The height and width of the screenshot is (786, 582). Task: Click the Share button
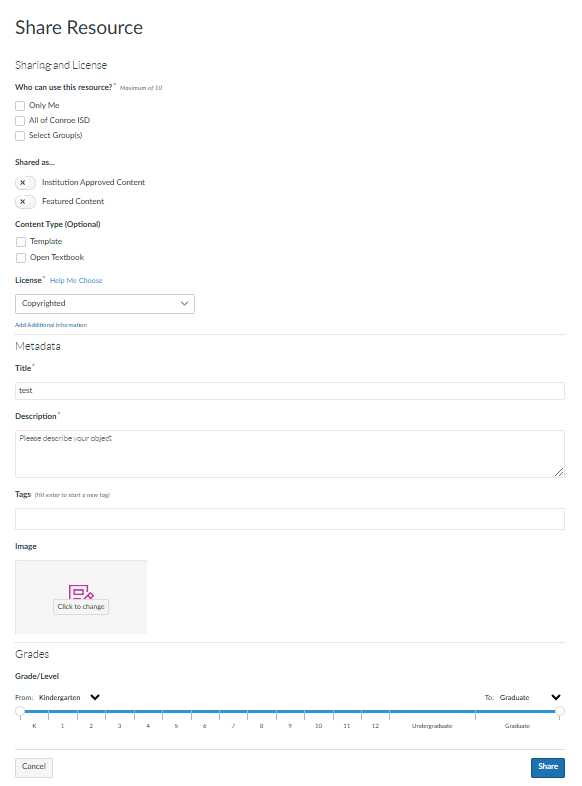pyautogui.click(x=547, y=767)
